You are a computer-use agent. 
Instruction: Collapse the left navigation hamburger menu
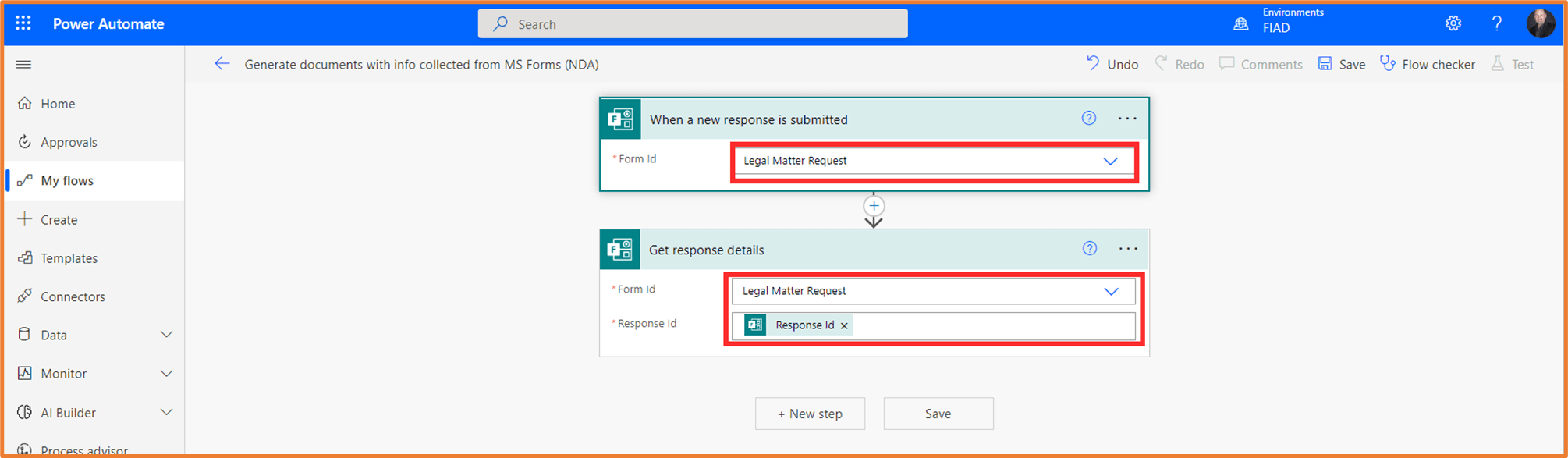23,64
